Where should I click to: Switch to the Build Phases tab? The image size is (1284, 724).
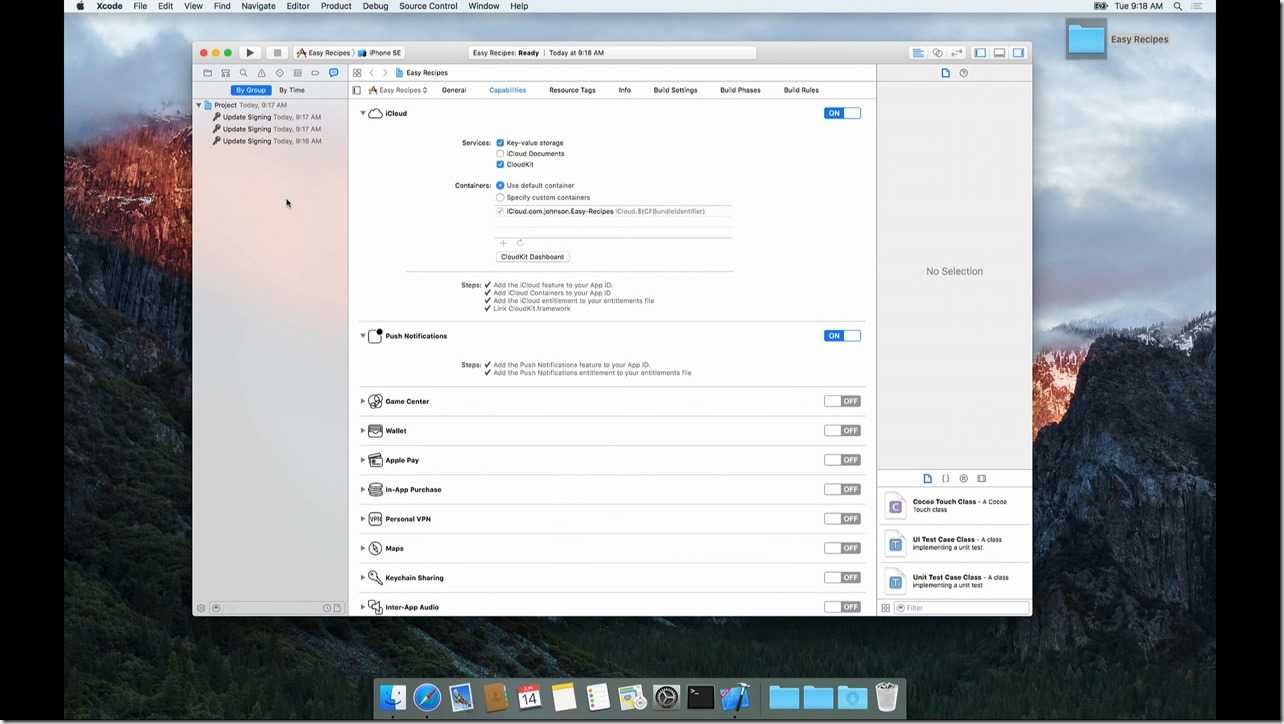coord(740,90)
